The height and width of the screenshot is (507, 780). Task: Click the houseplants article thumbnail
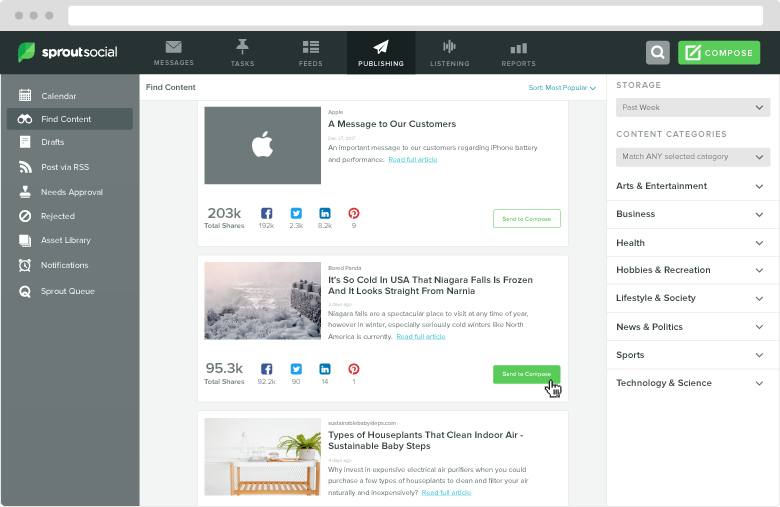(x=262, y=456)
